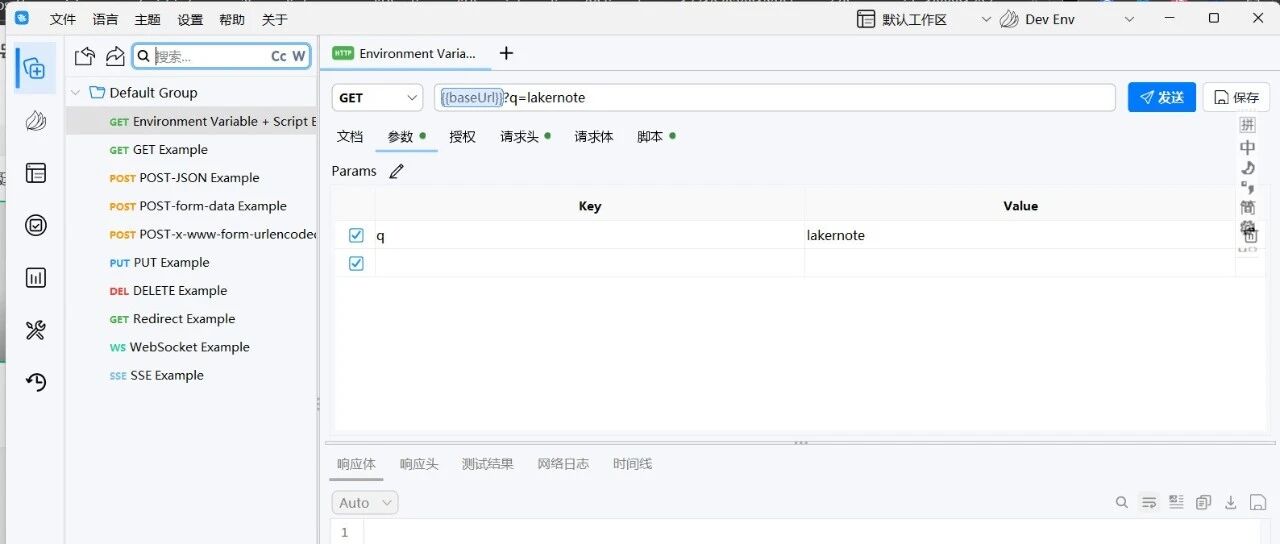Click the lakernote value cell
Image resolution: width=1280 pixels, height=544 pixels.
point(1020,235)
